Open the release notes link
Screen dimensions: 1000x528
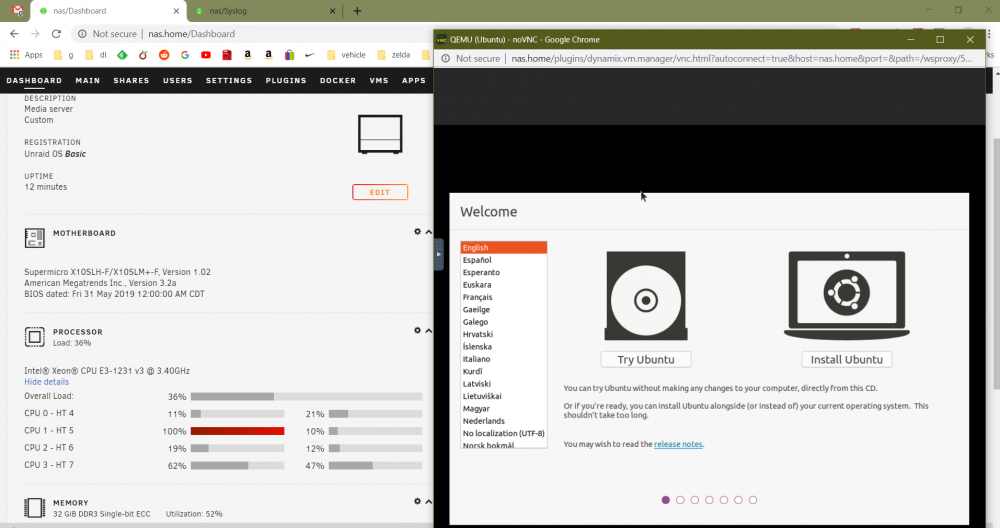pyautogui.click(x=678, y=444)
